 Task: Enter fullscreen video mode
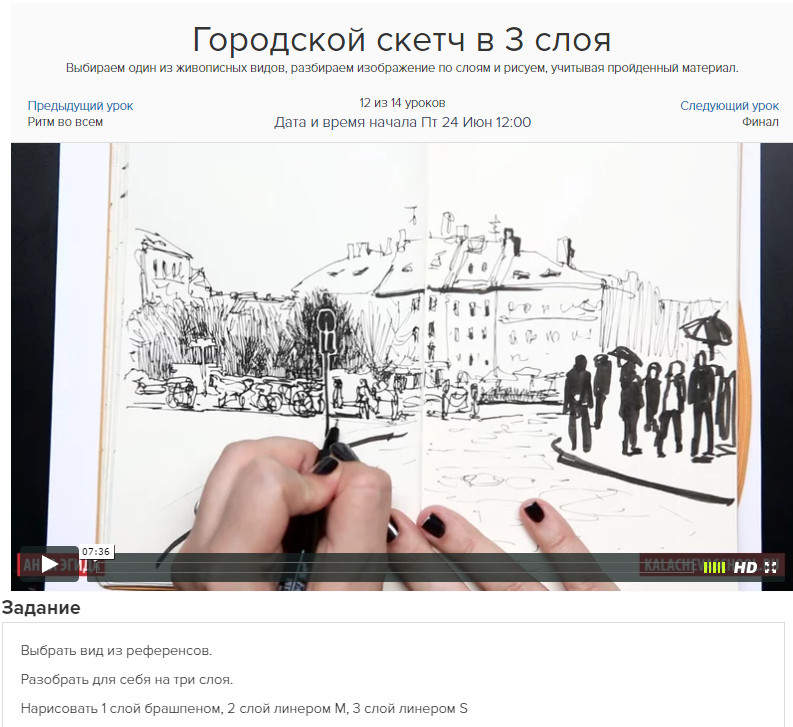[x=771, y=567]
